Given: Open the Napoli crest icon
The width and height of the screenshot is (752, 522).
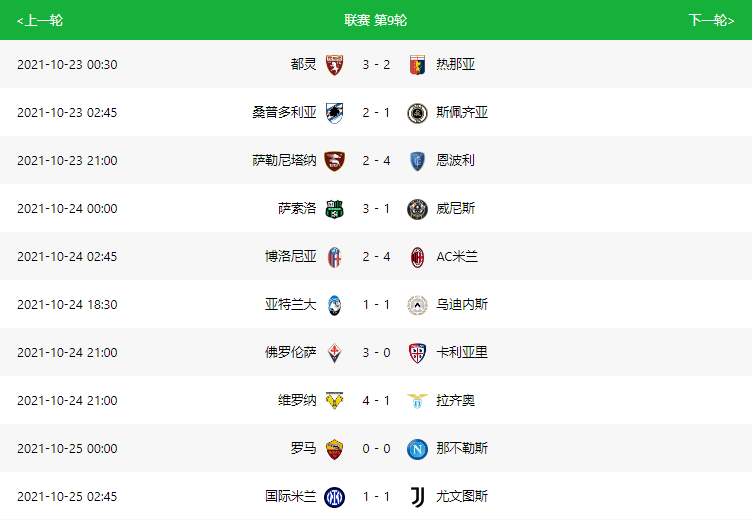Looking at the screenshot, I should [417, 449].
